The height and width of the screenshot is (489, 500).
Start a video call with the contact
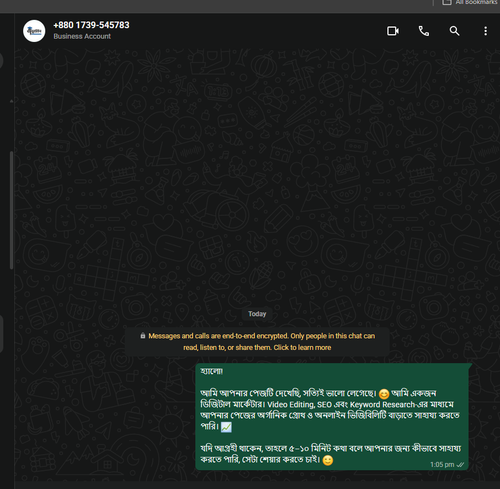393,31
